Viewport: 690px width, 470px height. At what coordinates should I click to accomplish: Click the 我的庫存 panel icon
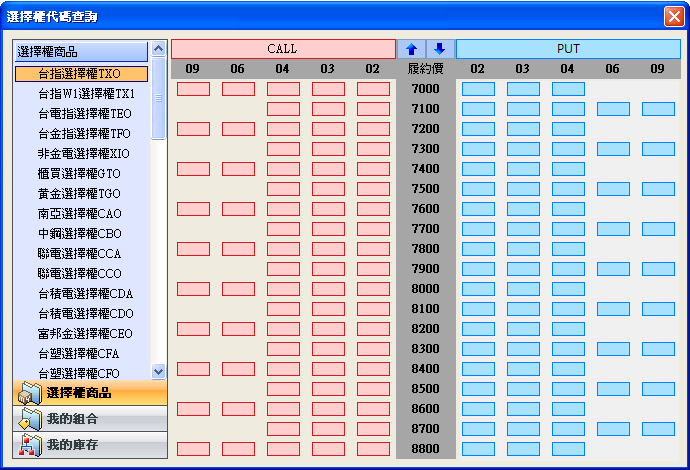pyautogui.click(x=29, y=445)
